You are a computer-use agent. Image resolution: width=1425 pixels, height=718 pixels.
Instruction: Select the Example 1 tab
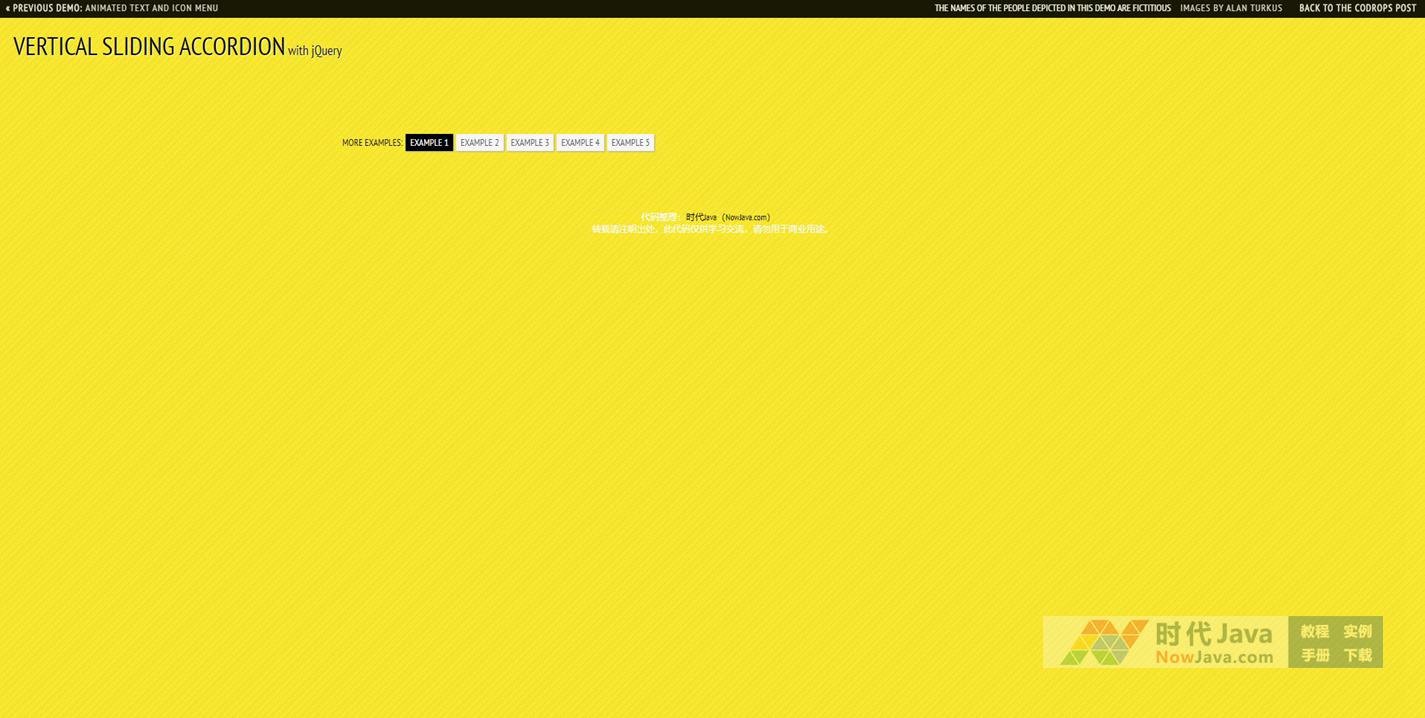[429, 143]
